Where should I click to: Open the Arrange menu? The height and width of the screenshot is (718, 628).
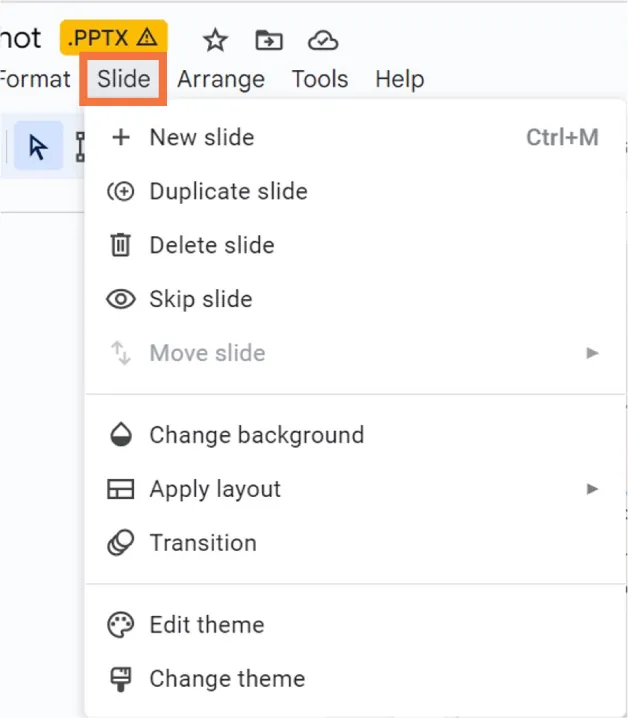point(220,79)
